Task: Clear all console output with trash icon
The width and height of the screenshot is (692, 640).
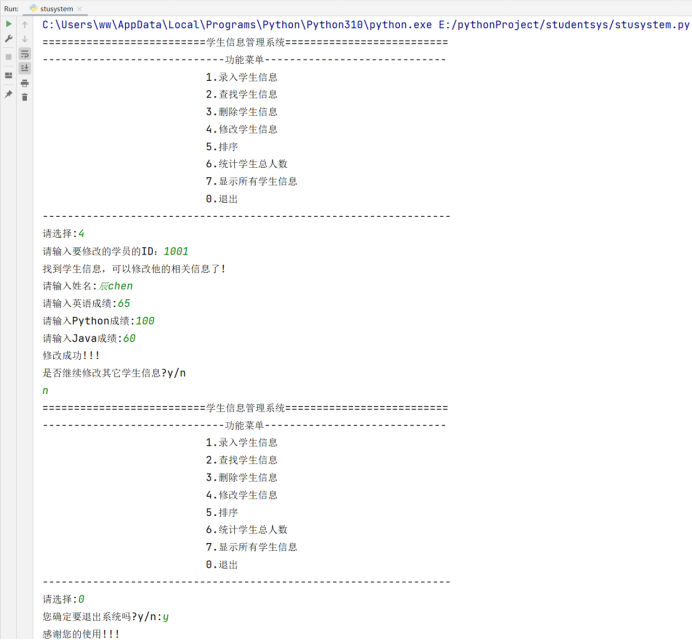Action: click(x=25, y=97)
